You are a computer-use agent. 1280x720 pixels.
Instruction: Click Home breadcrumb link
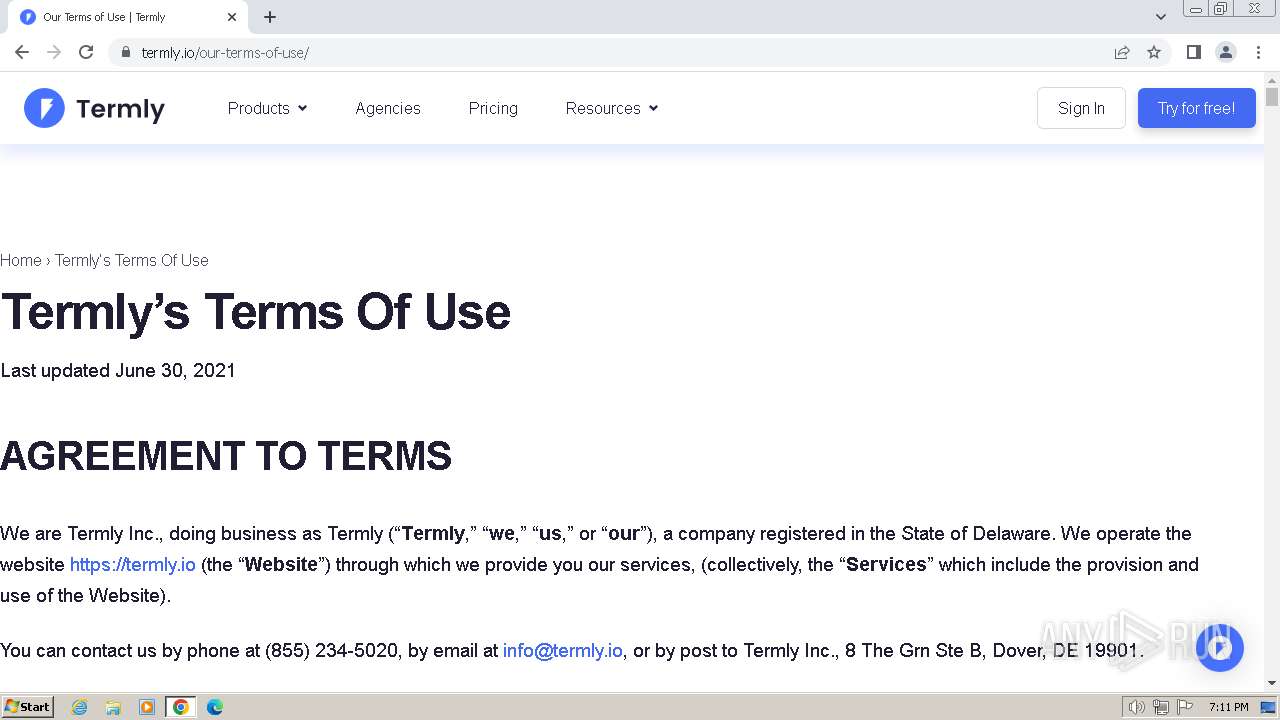[21, 260]
